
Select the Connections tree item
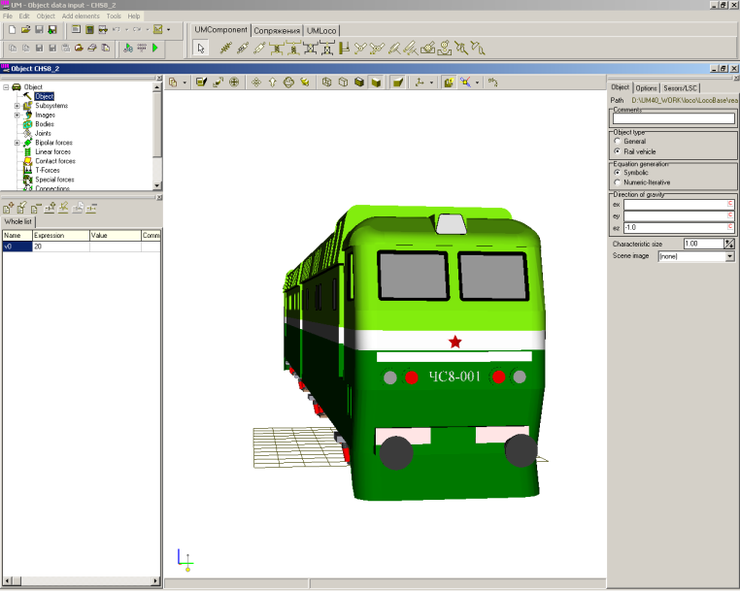pos(52,188)
